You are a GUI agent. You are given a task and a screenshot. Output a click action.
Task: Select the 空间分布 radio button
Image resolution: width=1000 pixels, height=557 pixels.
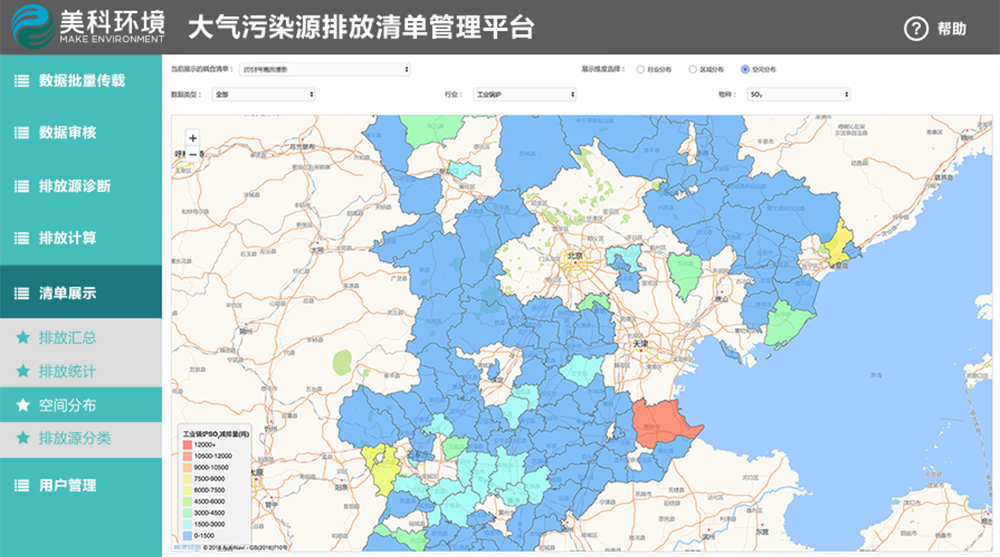tap(744, 70)
